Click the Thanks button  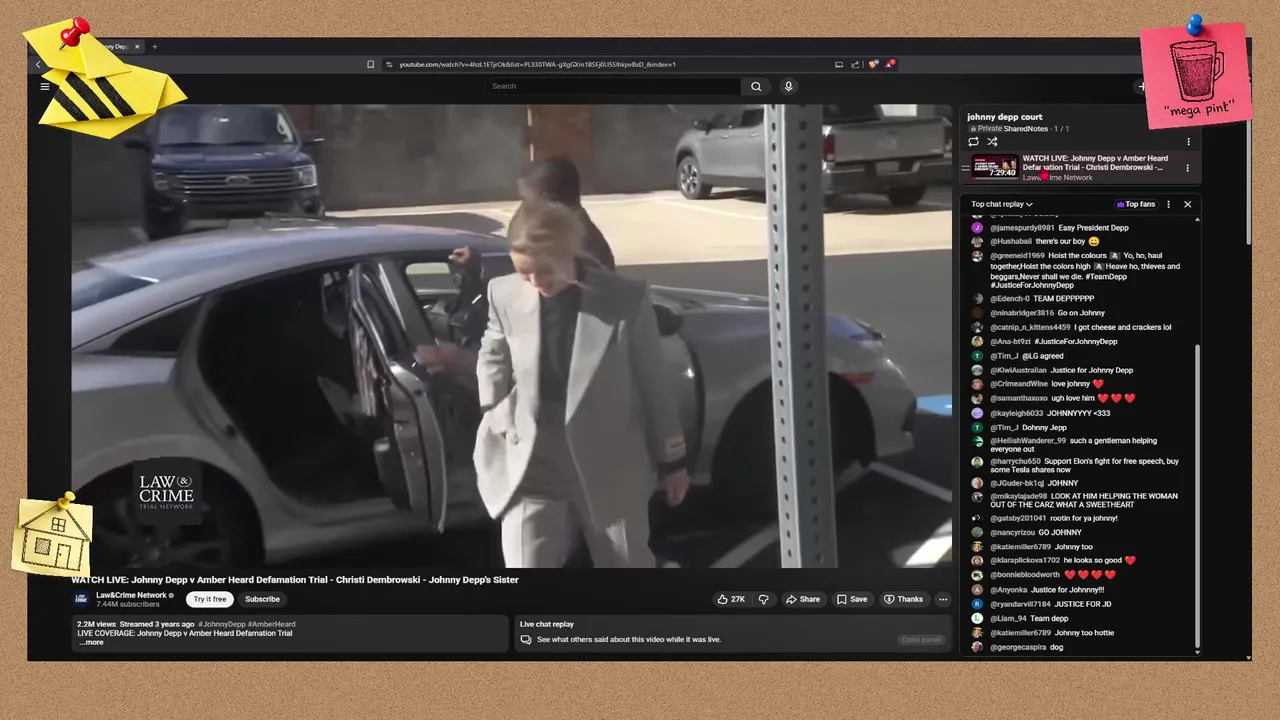[x=903, y=599]
